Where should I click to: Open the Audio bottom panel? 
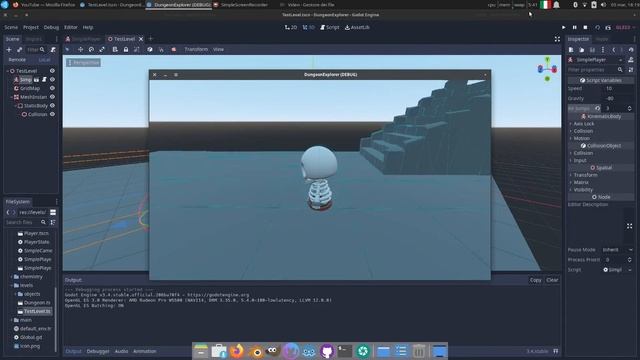121,351
